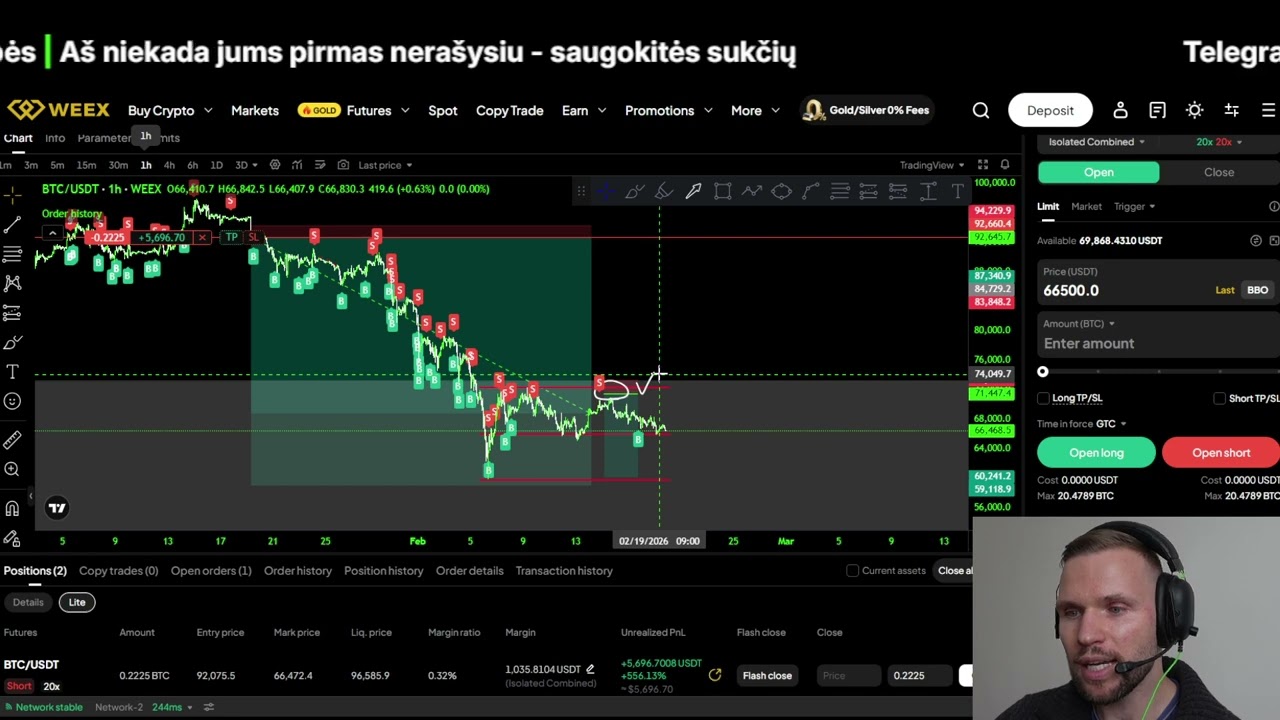The image size is (1280, 720).
Task: Toggle Current assets checkbox
Action: [852, 570]
